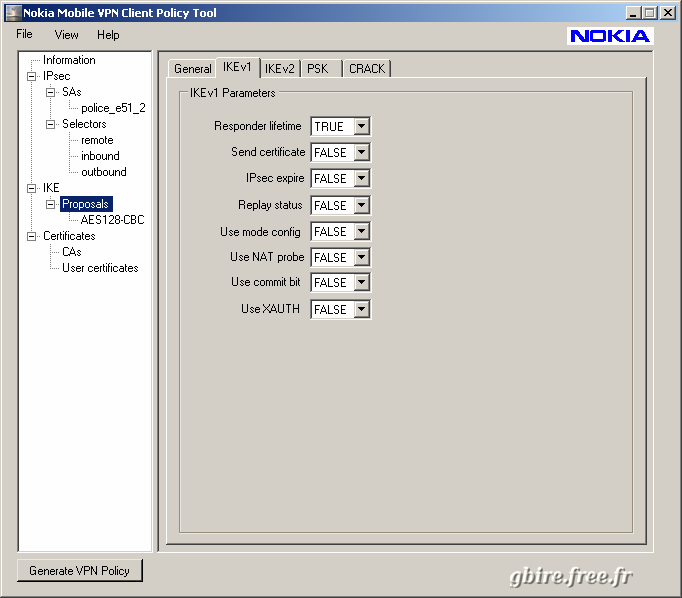Select the Proposals tree item
This screenshot has height=598, width=682.
click(86, 204)
